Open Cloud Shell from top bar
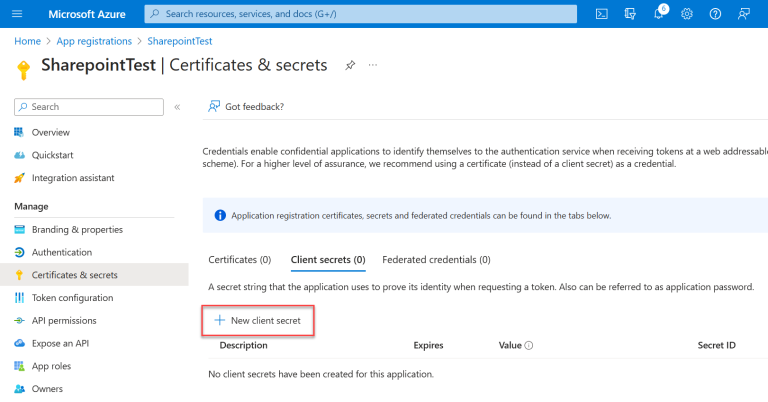 coord(601,14)
